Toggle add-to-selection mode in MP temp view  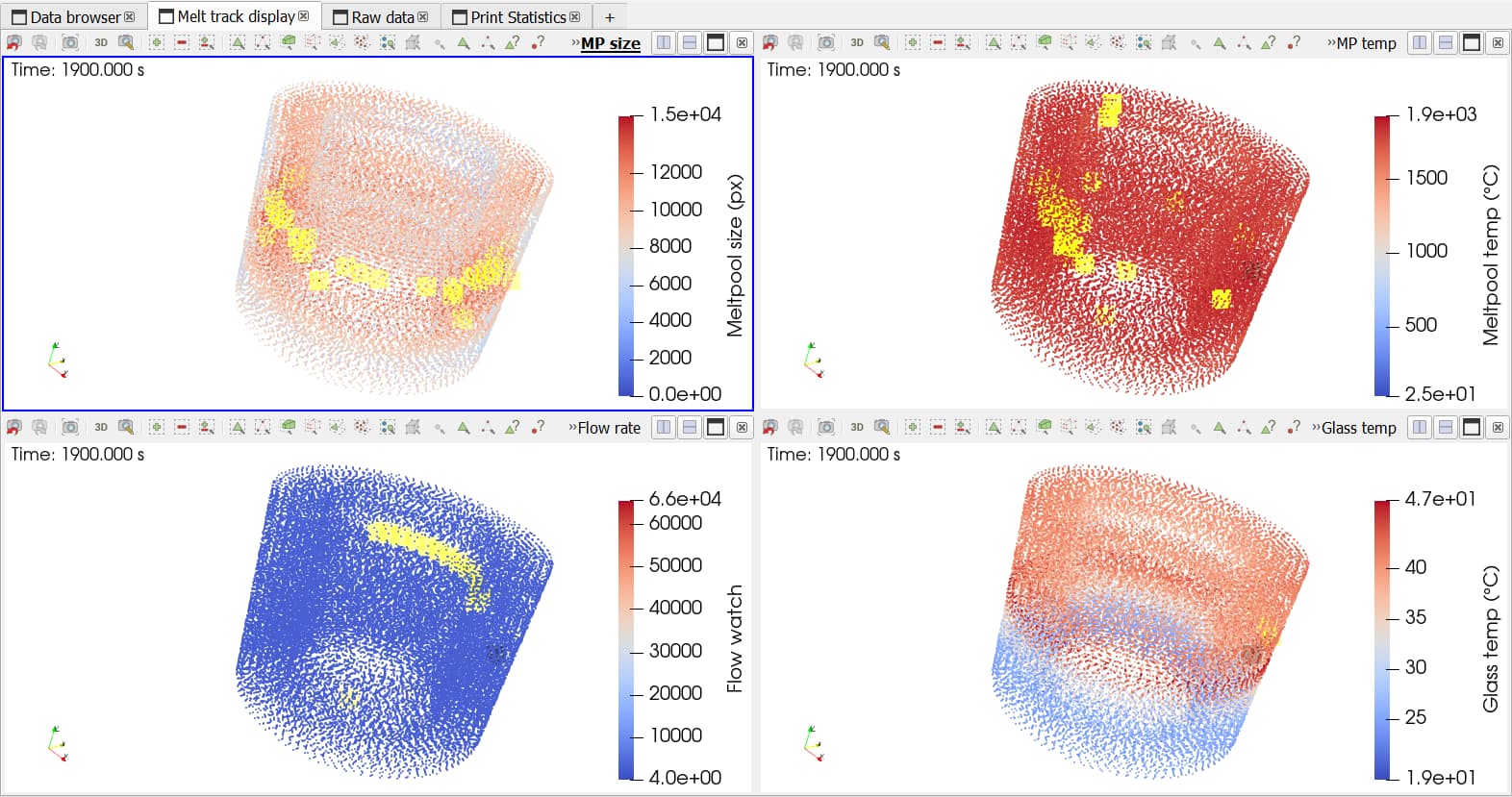pyautogui.click(x=913, y=42)
